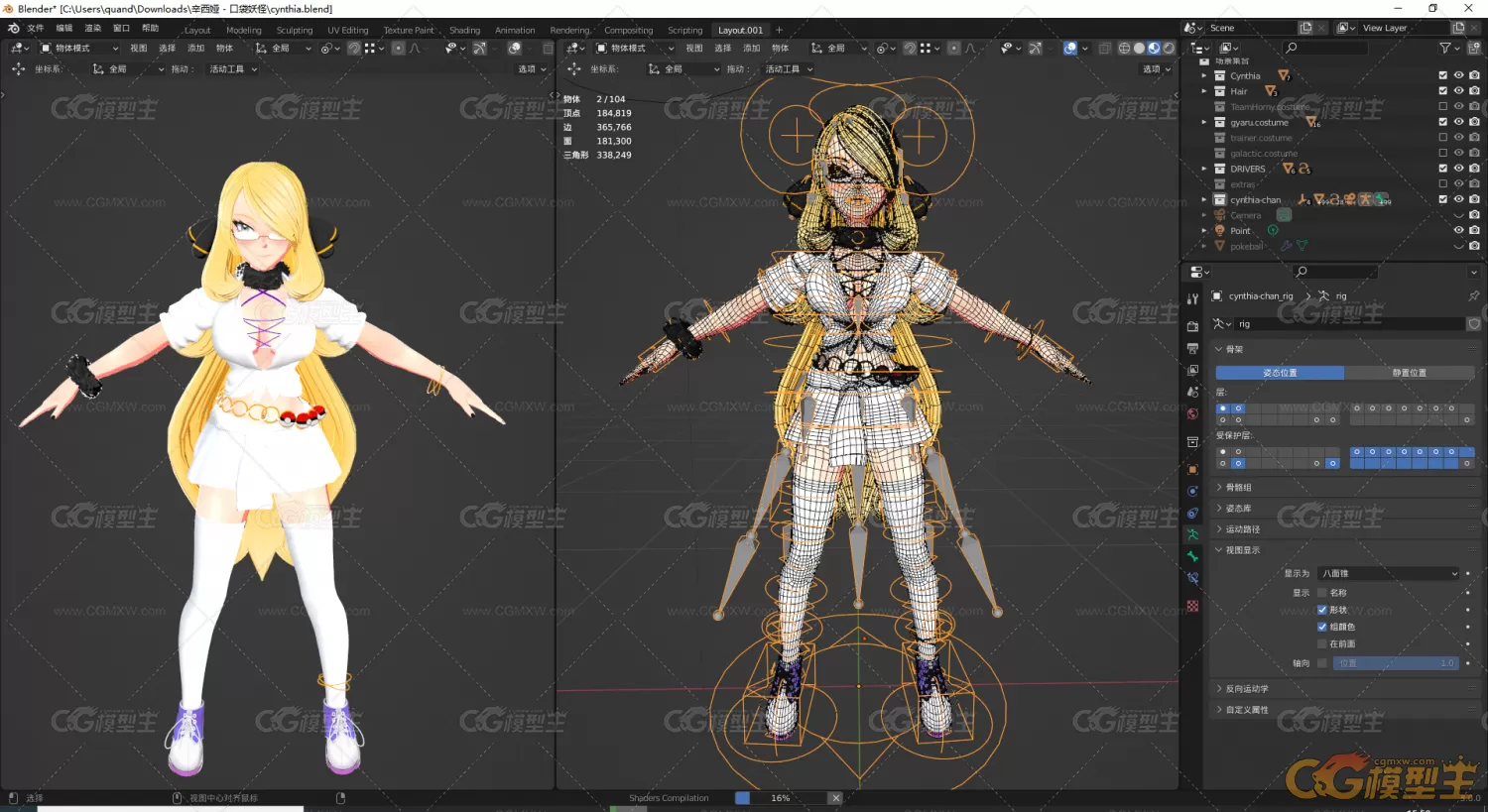Open the Render properties tab
1488x812 pixels.
tap(1192, 325)
